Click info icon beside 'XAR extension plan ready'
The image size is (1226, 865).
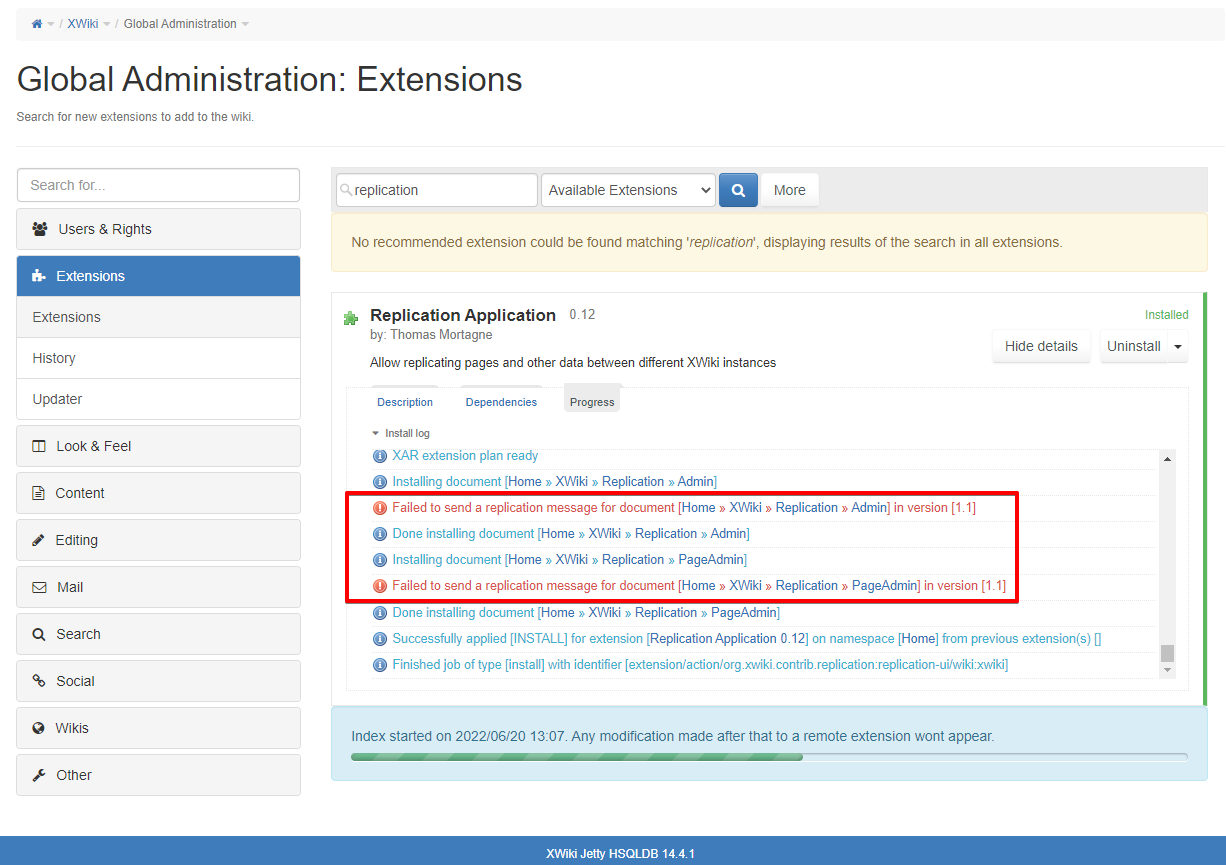coord(380,456)
